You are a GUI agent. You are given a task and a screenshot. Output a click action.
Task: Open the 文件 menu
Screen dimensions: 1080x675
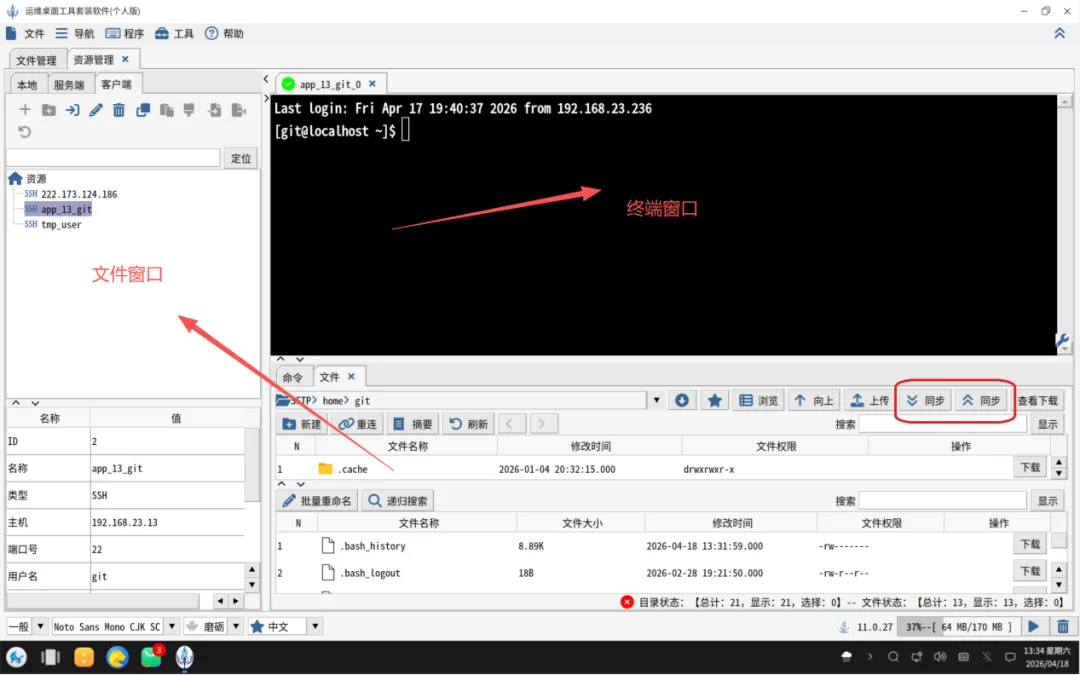click(25, 33)
